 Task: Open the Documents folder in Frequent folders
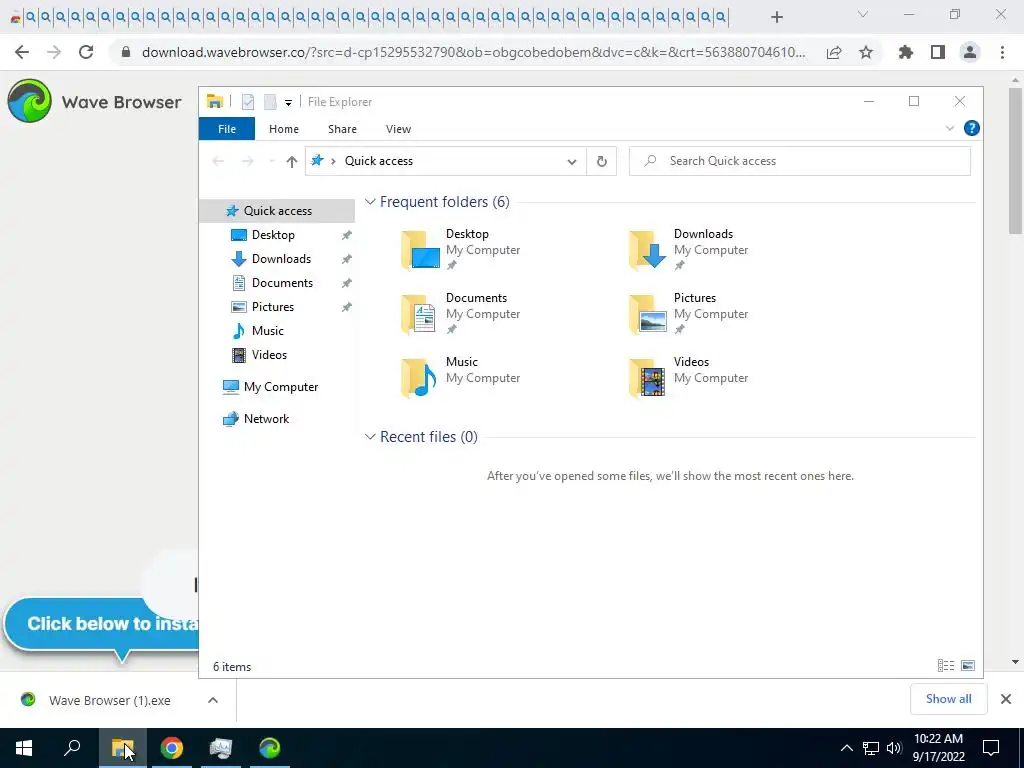[x=460, y=313]
